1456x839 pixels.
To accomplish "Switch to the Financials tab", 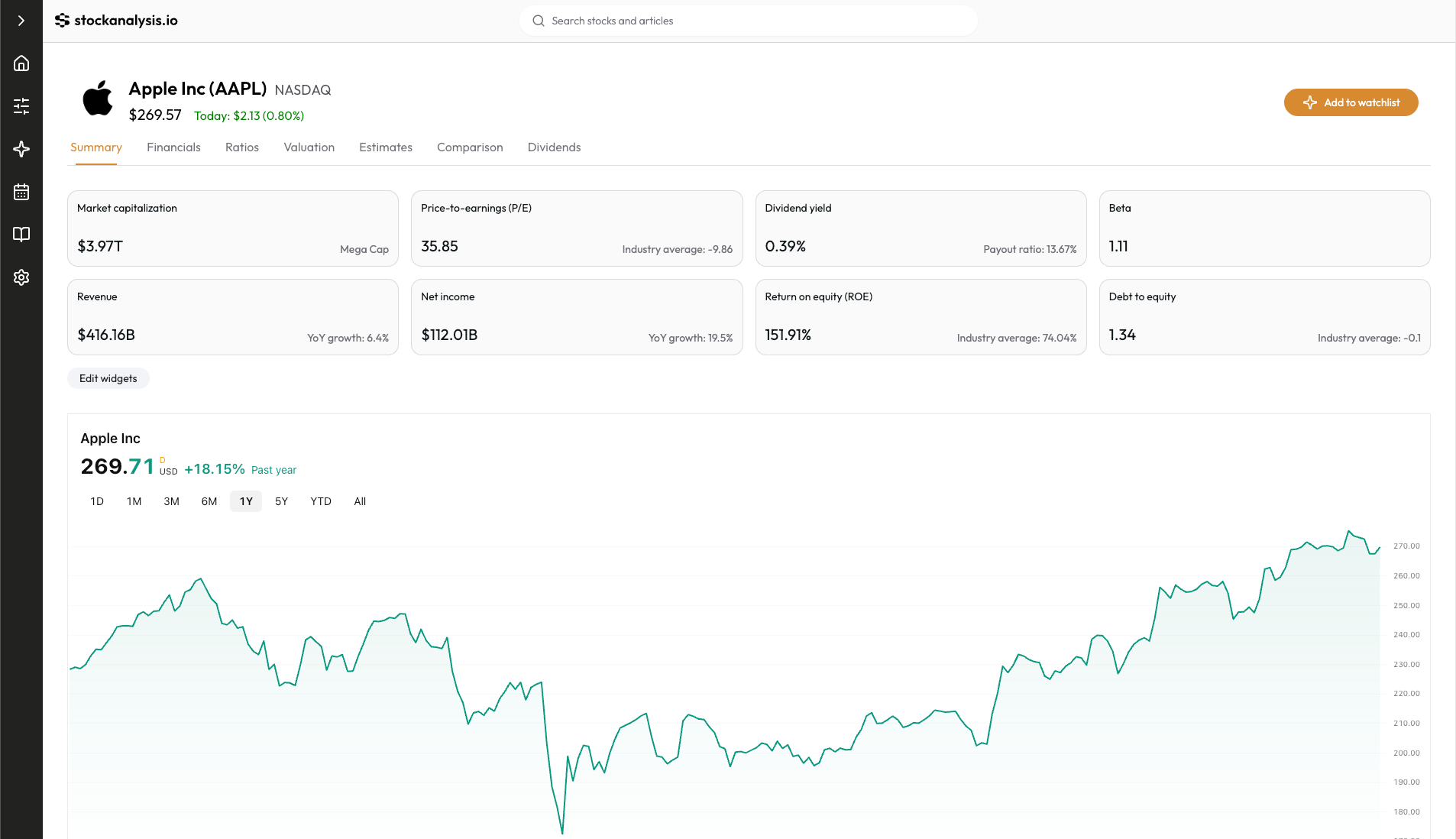I will click(x=173, y=147).
